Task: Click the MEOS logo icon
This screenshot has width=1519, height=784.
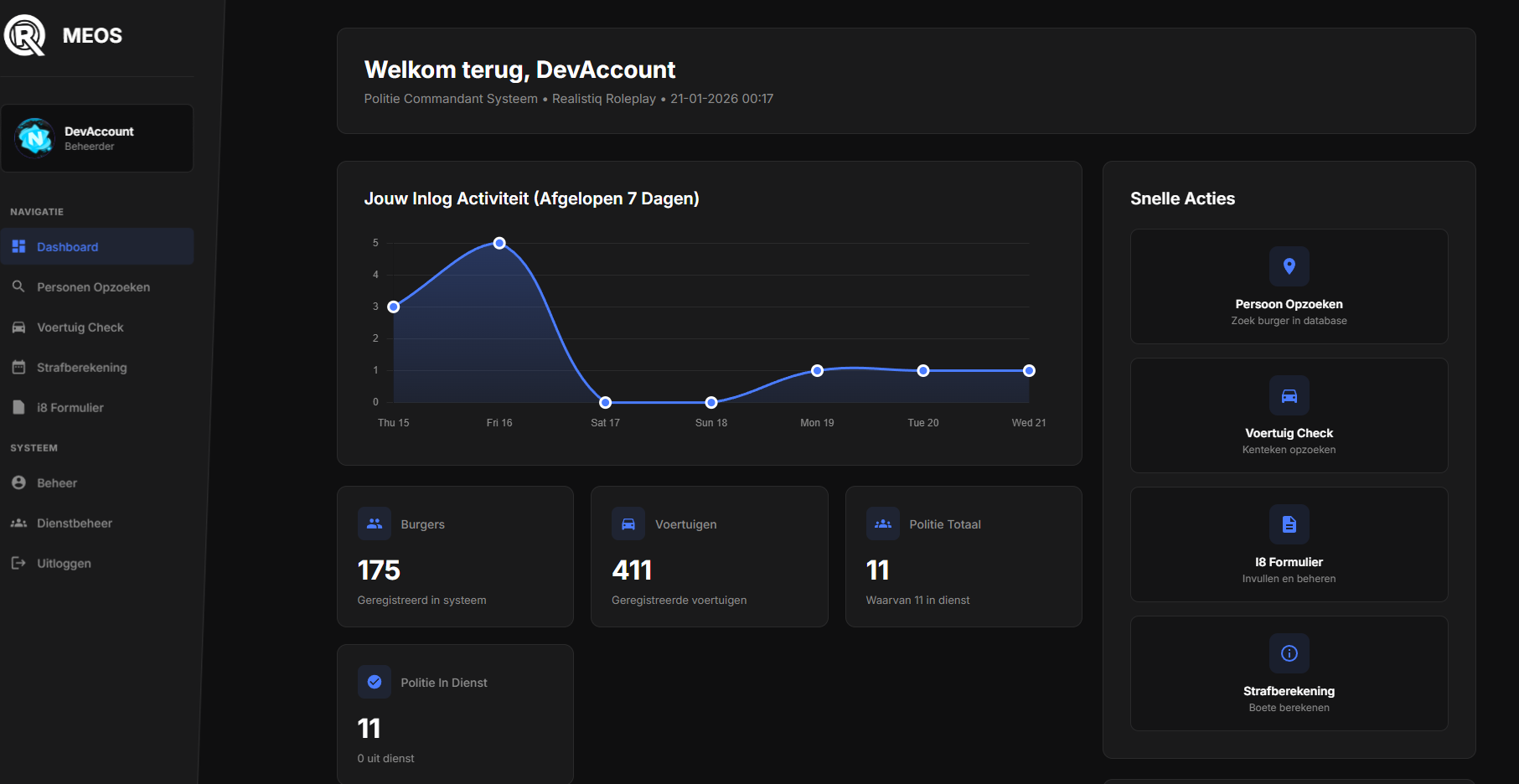Action: click(25, 35)
